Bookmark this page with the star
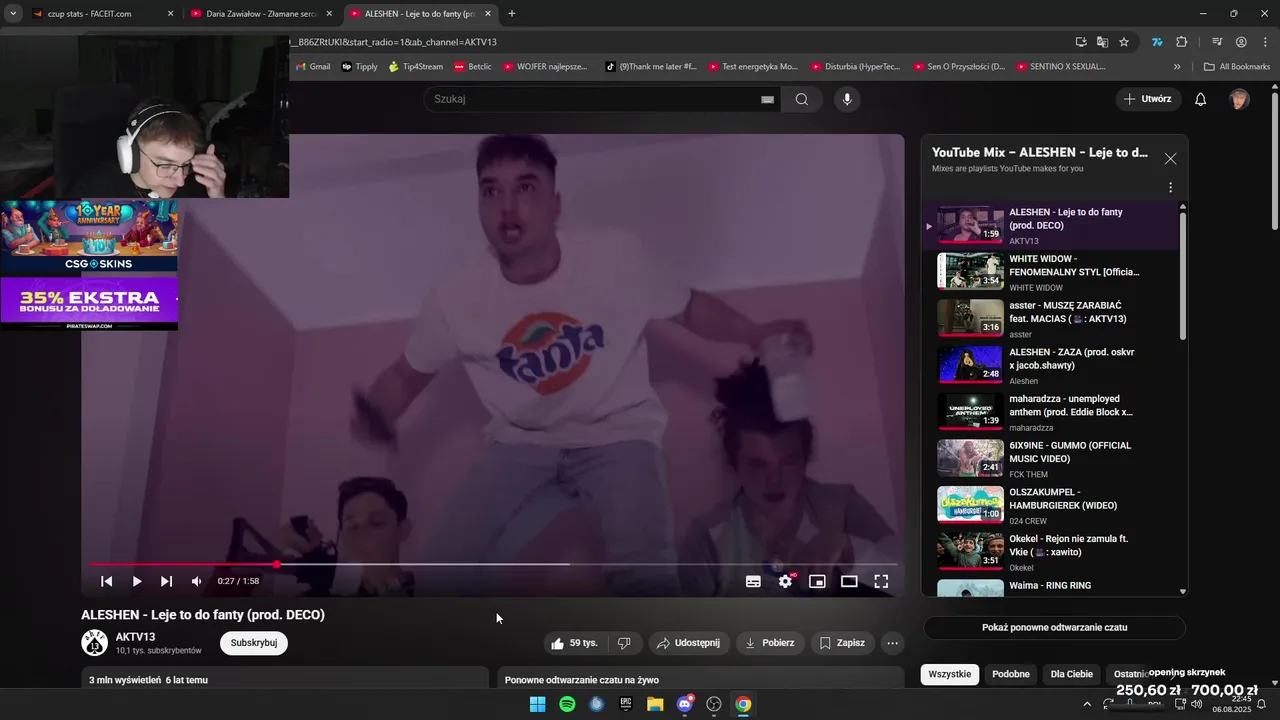The image size is (1280, 720). click(1124, 42)
